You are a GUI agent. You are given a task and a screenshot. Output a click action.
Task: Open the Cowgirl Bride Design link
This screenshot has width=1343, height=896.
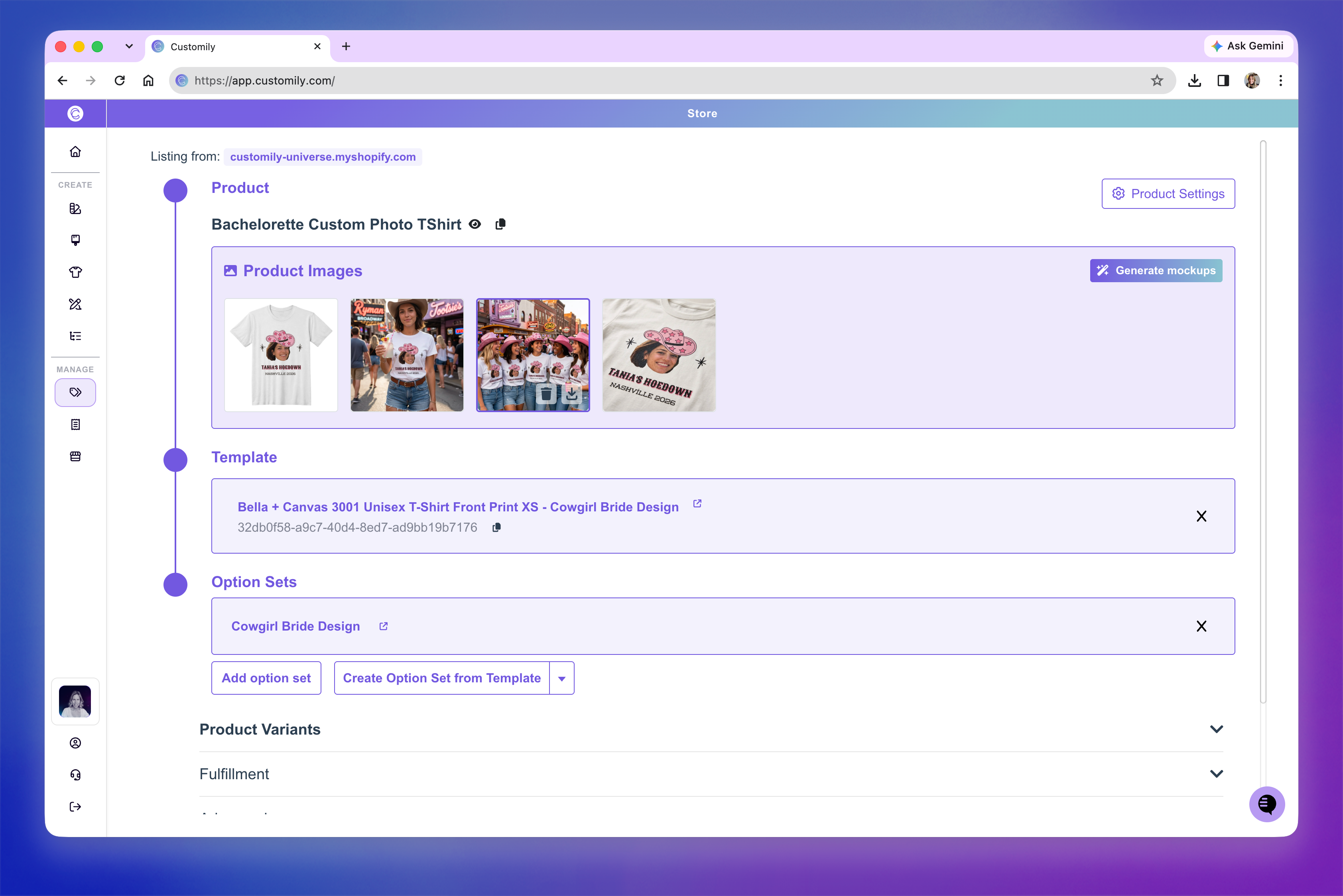click(295, 626)
